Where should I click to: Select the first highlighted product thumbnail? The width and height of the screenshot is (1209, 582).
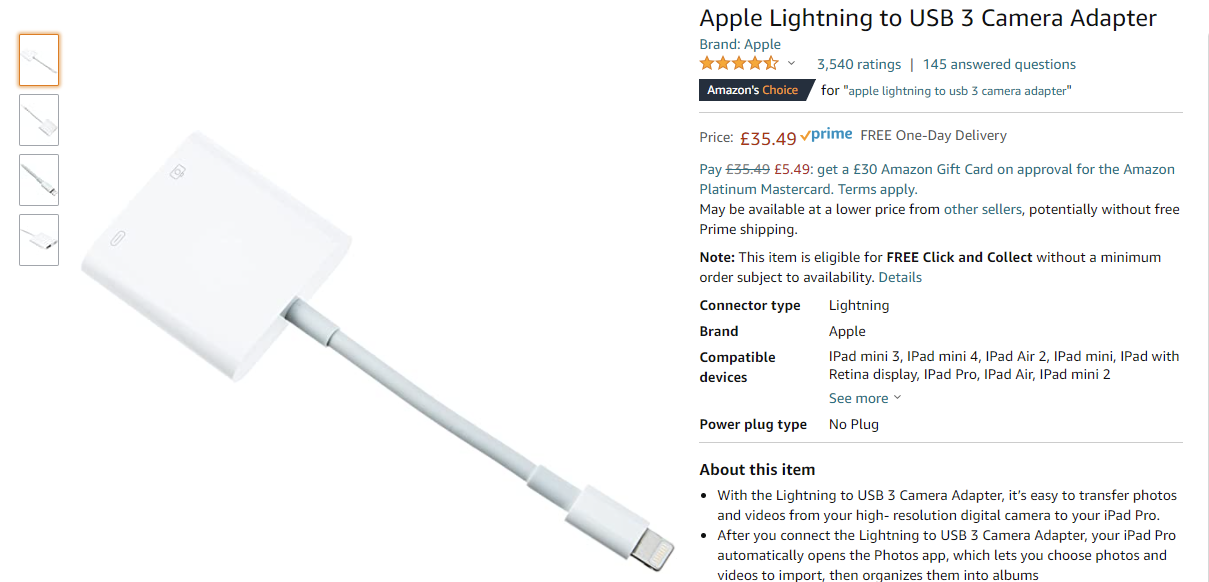coord(39,60)
